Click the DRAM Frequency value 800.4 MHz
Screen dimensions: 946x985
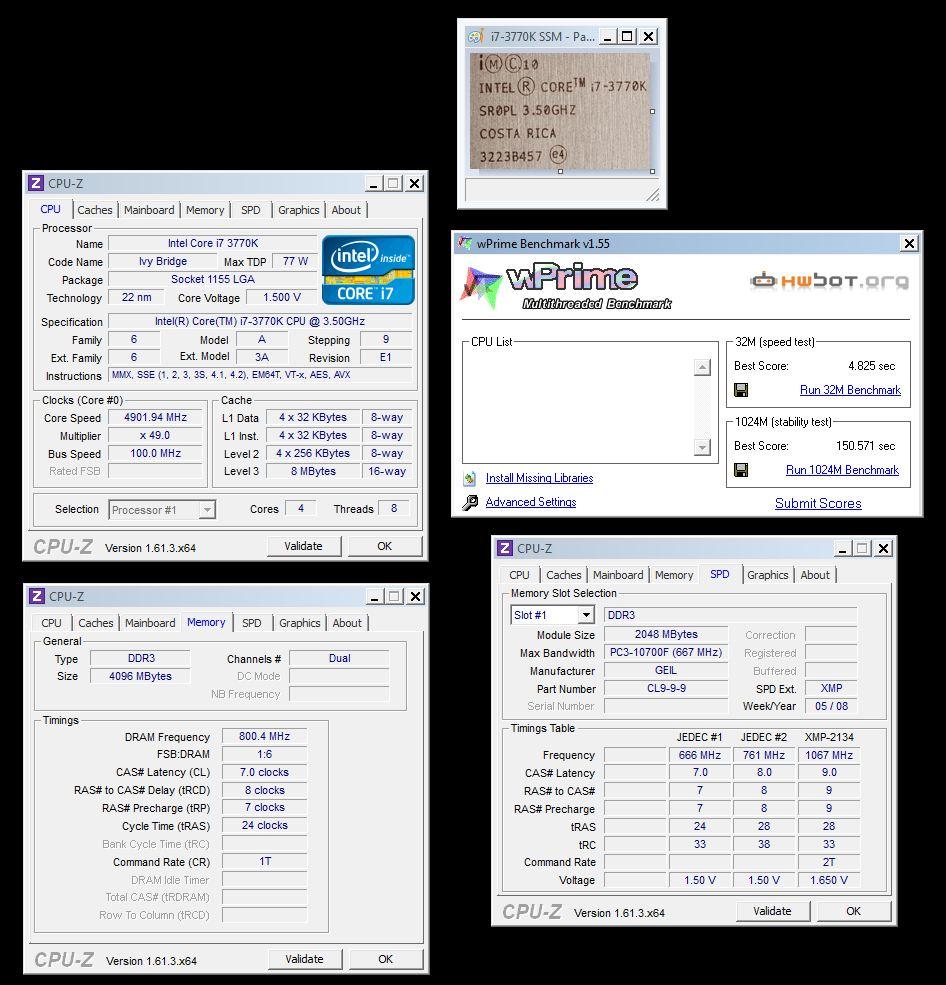coord(264,736)
